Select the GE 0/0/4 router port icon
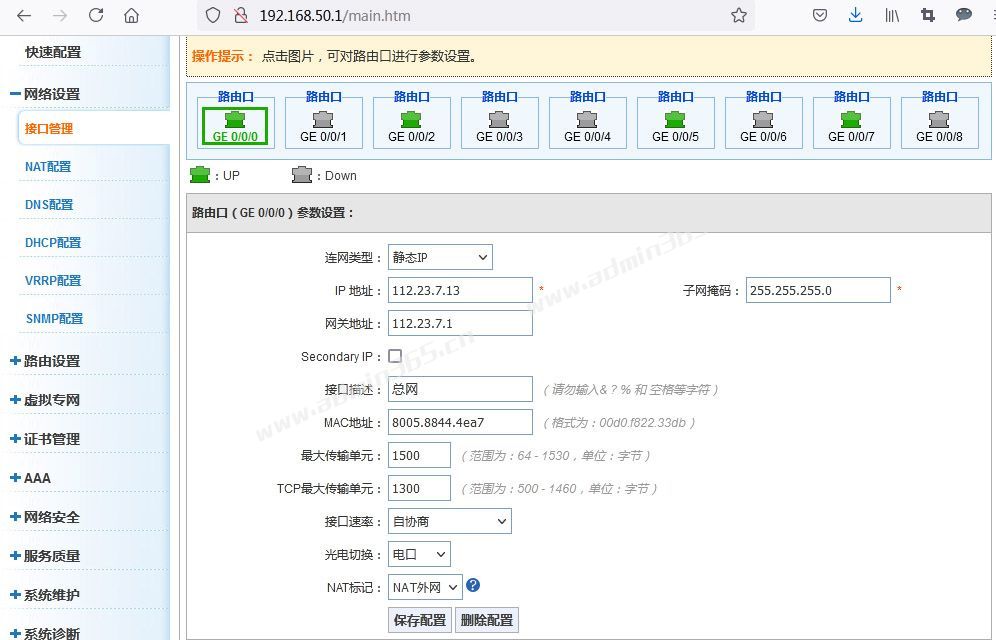996x640 pixels. (587, 119)
